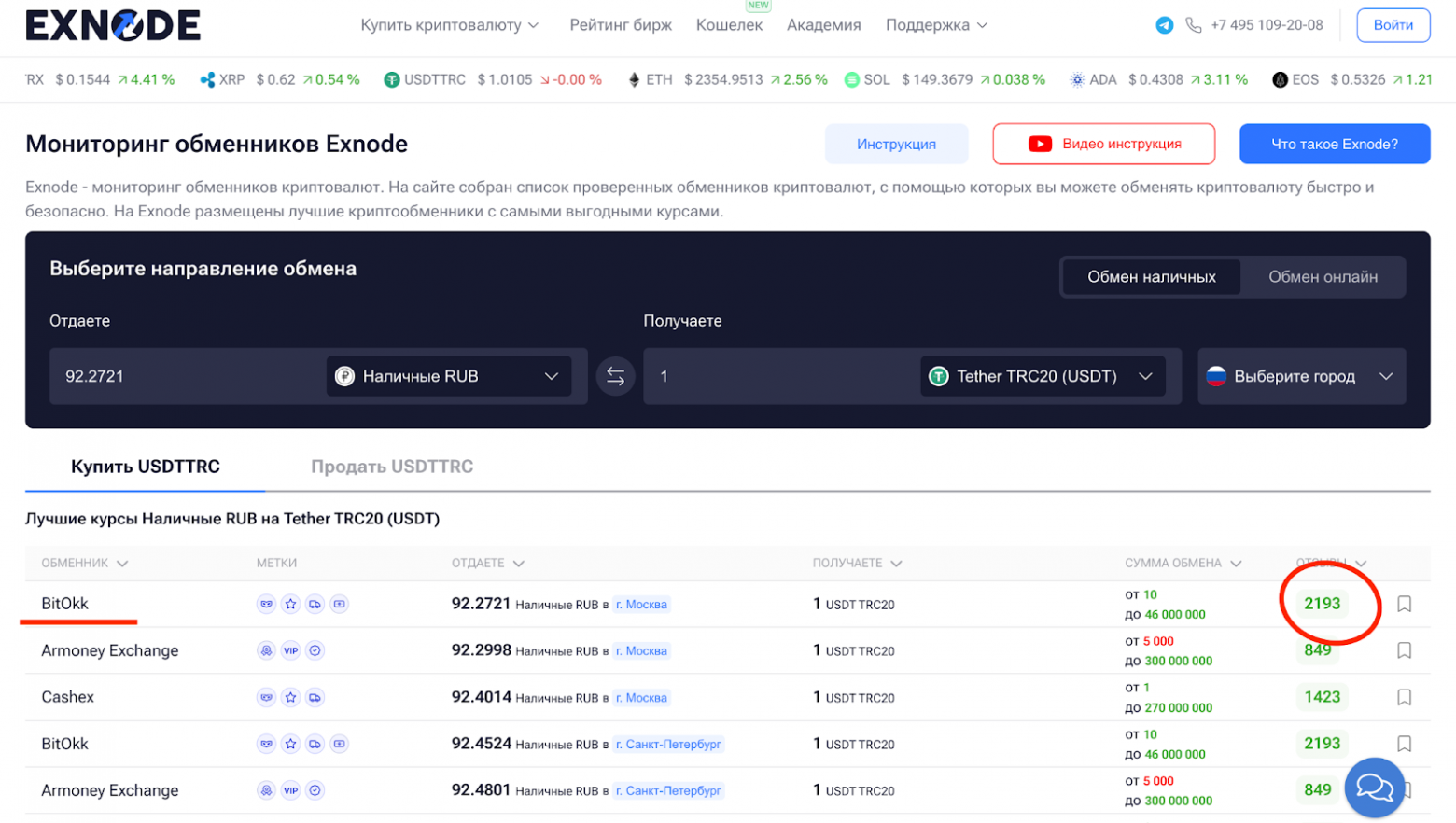
Task: Bookmark the Armoney Exchange Moscow offer
Action: (1404, 650)
